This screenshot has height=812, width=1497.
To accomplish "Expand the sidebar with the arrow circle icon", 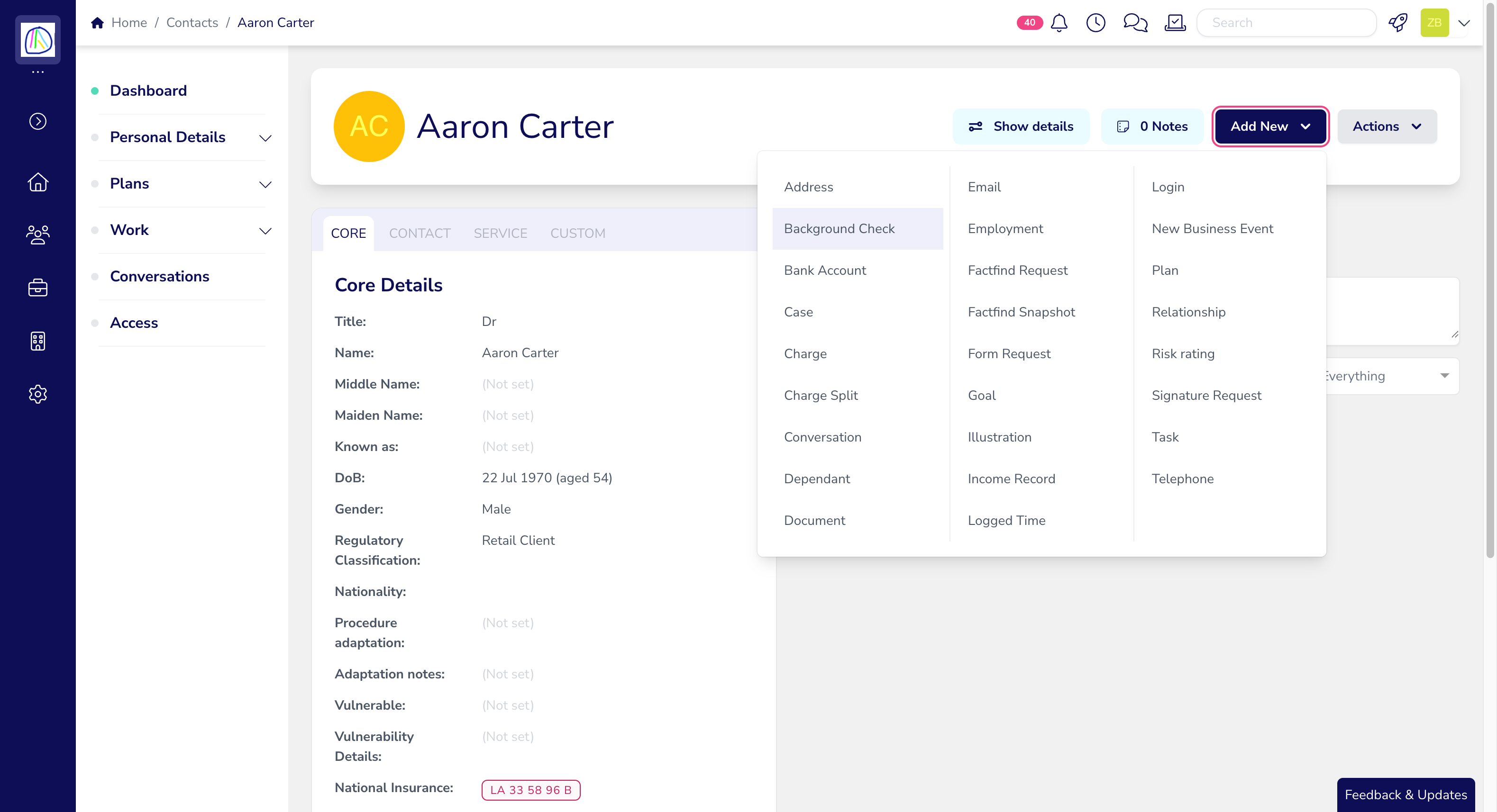I will [38, 121].
